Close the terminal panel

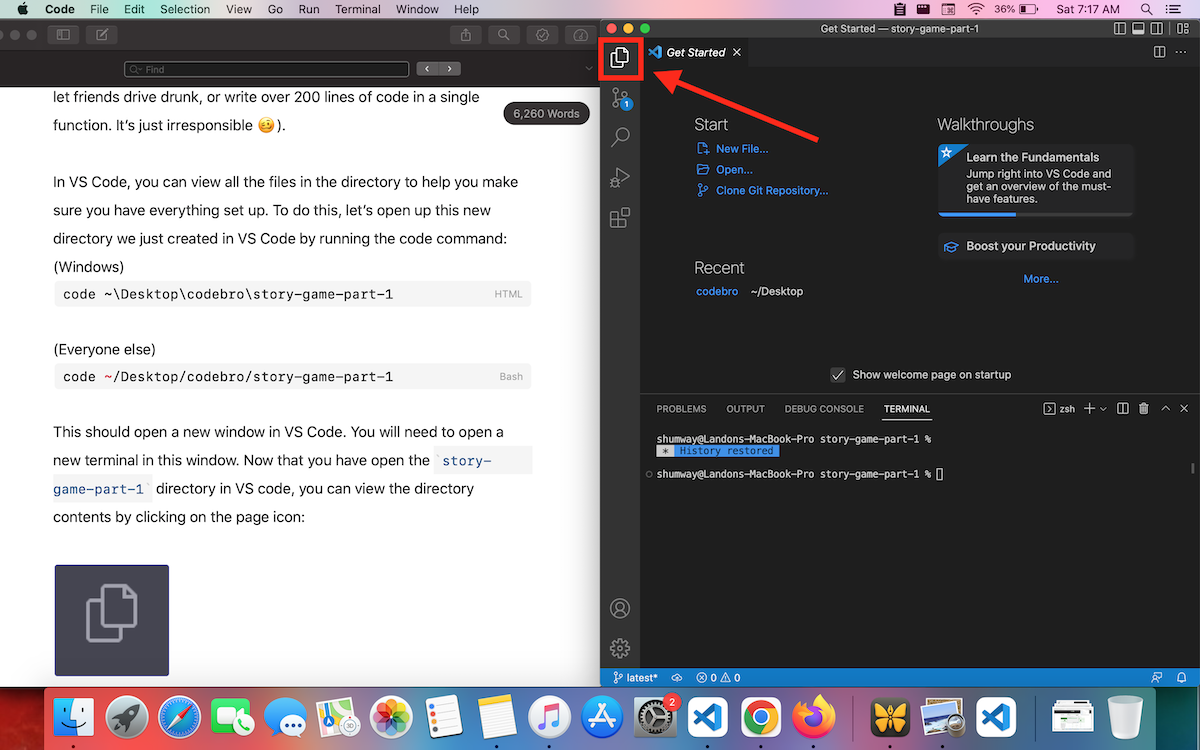1185,409
